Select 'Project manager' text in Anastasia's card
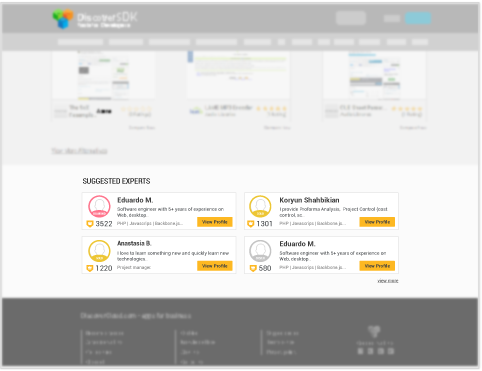482x371 pixels. (x=134, y=267)
